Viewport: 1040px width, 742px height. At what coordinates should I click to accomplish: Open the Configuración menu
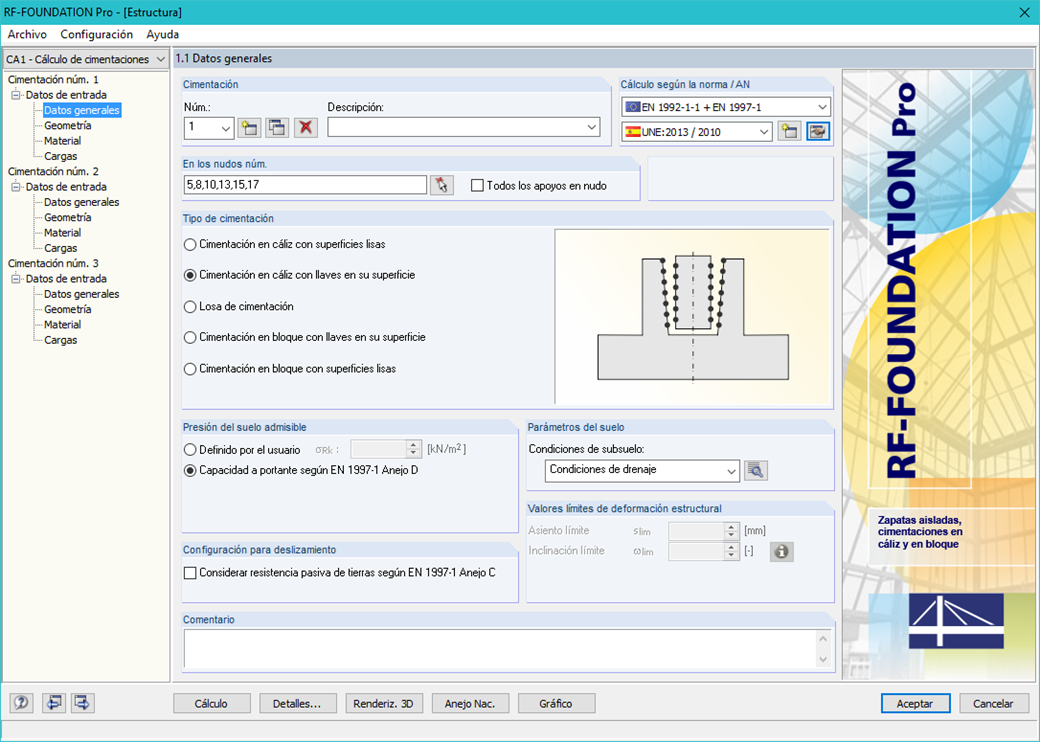point(97,34)
